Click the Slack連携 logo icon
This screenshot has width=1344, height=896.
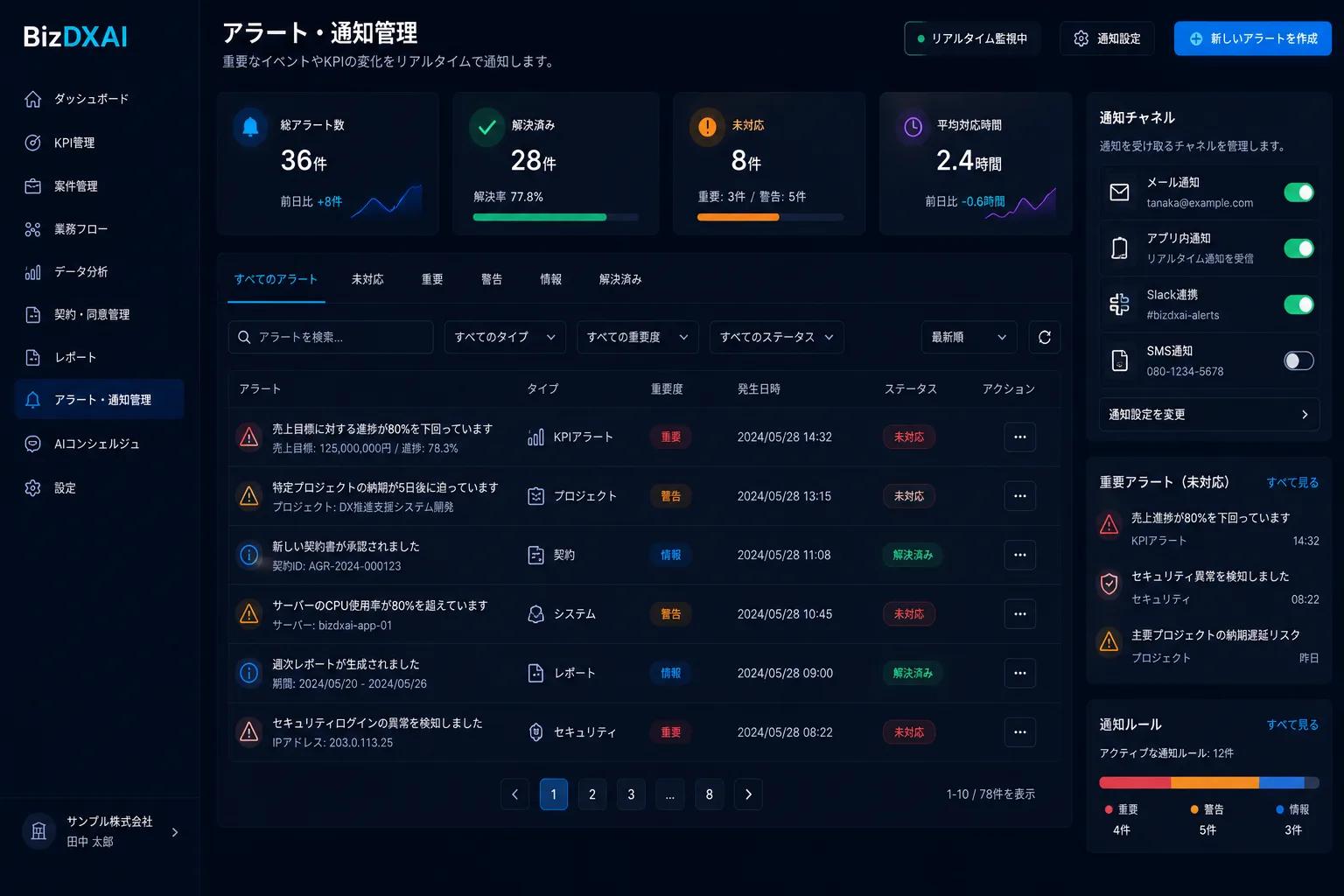point(1119,304)
